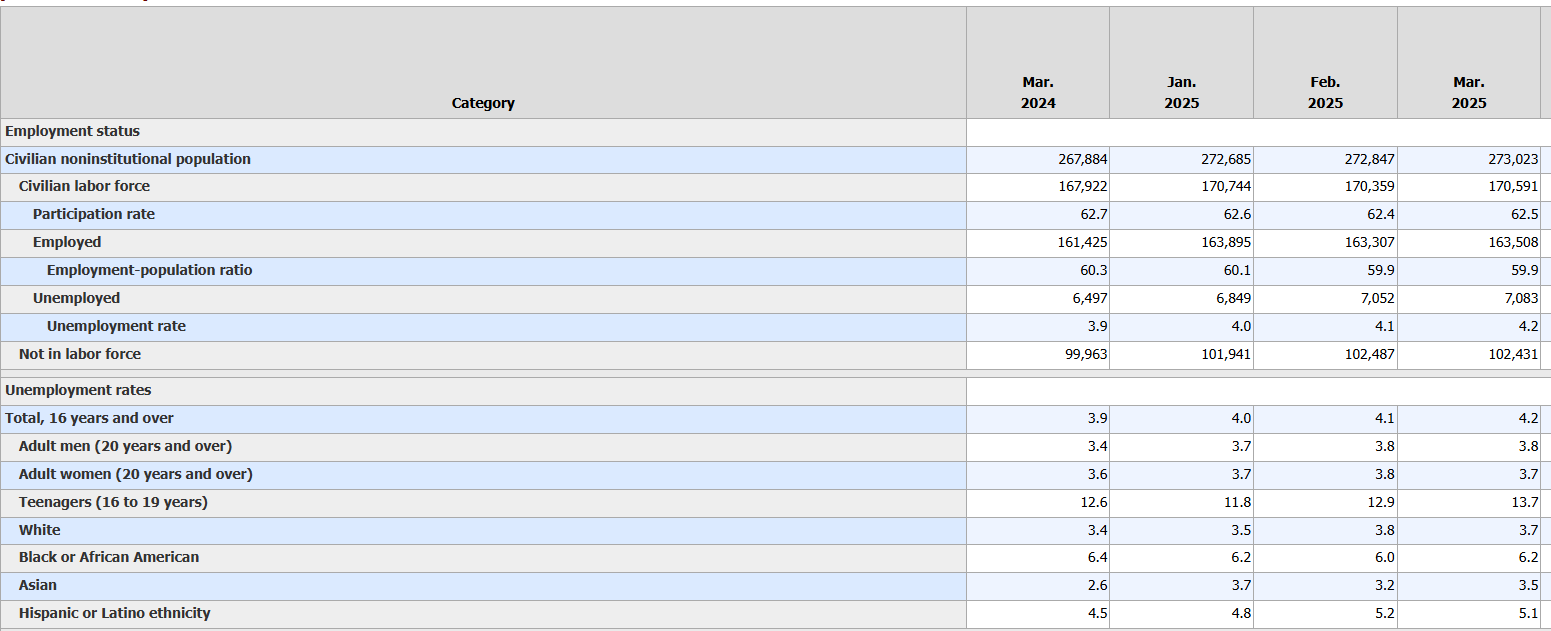Select the Black or African American row label
This screenshot has height=631, width=1551.
[x=109, y=557]
